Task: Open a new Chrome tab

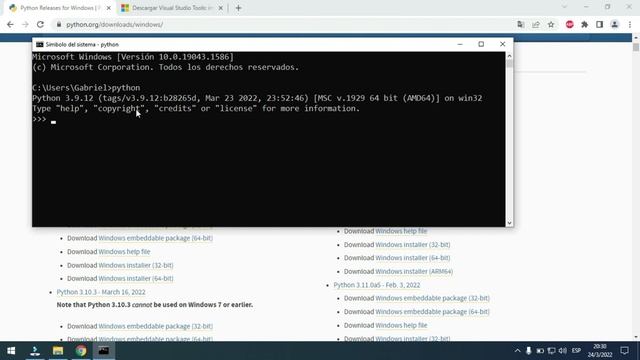Action: pyautogui.click(x=238, y=8)
